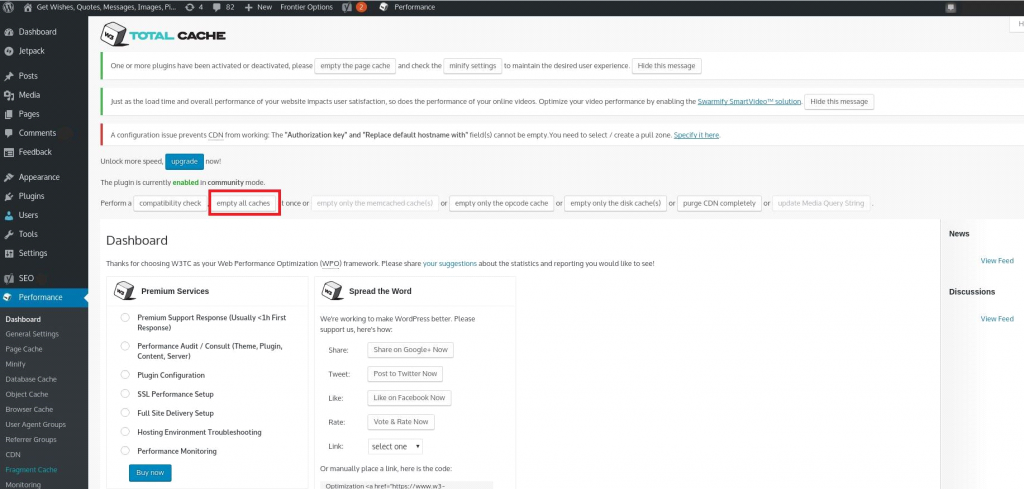Go to Page Cache submenu item
This screenshot has height=489, width=1024.
pyautogui.click(x=24, y=349)
